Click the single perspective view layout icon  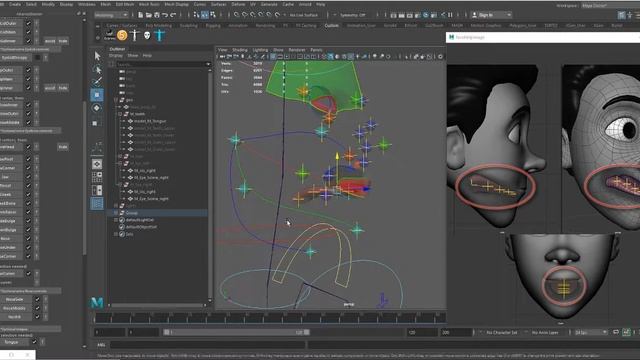(97, 164)
